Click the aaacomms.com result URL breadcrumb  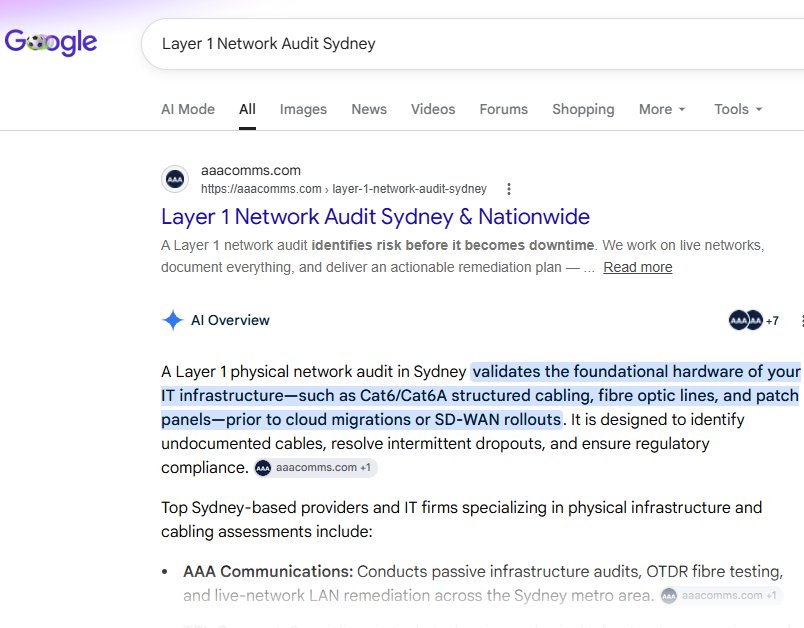(x=344, y=189)
